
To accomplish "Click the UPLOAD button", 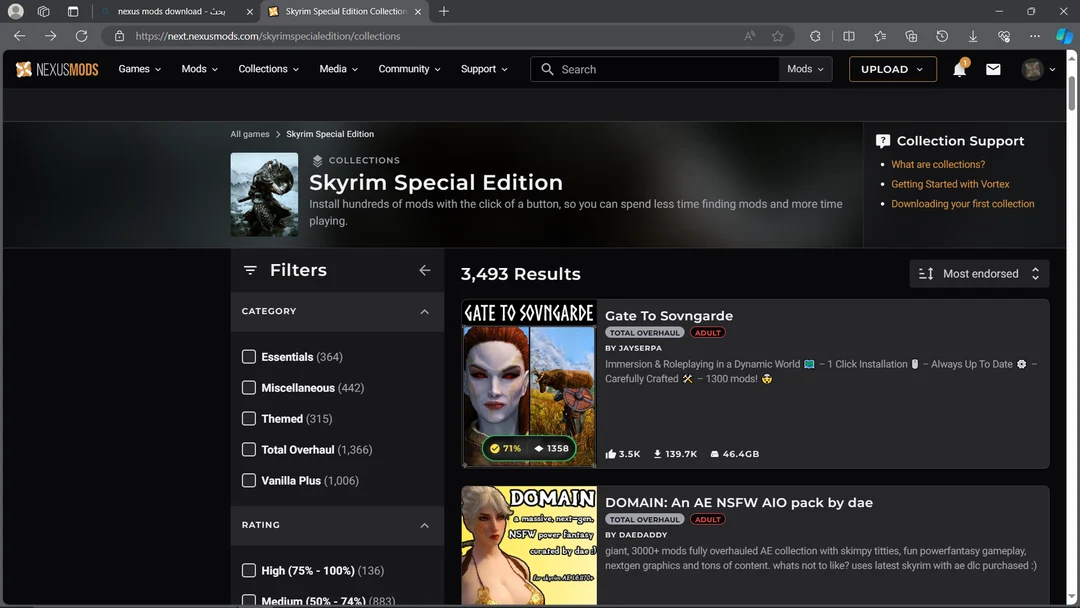I will (x=891, y=69).
